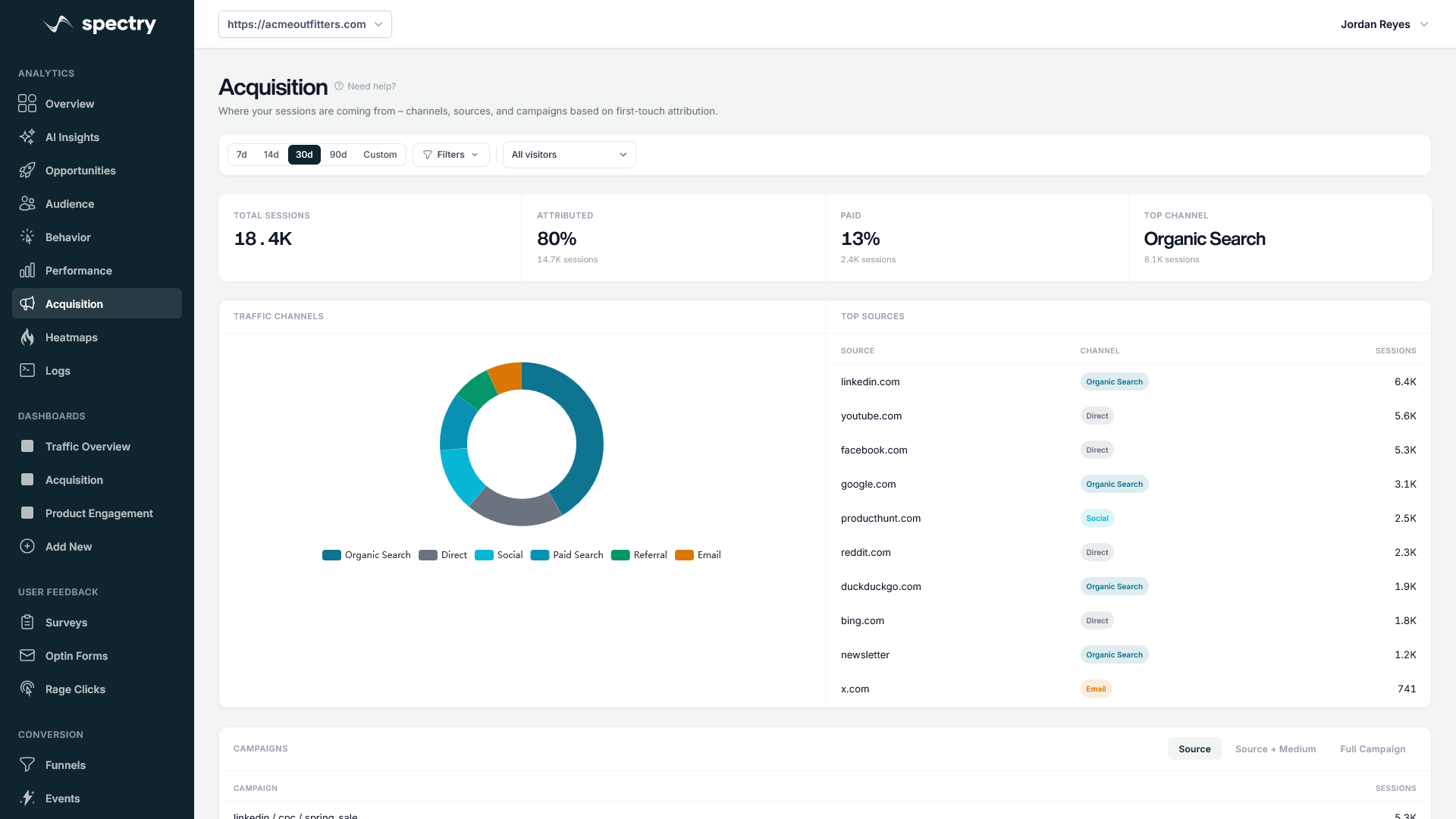Screen dimensions: 1456x819
Task: Open the Traffic Overview dashboard
Action: [x=97, y=447]
